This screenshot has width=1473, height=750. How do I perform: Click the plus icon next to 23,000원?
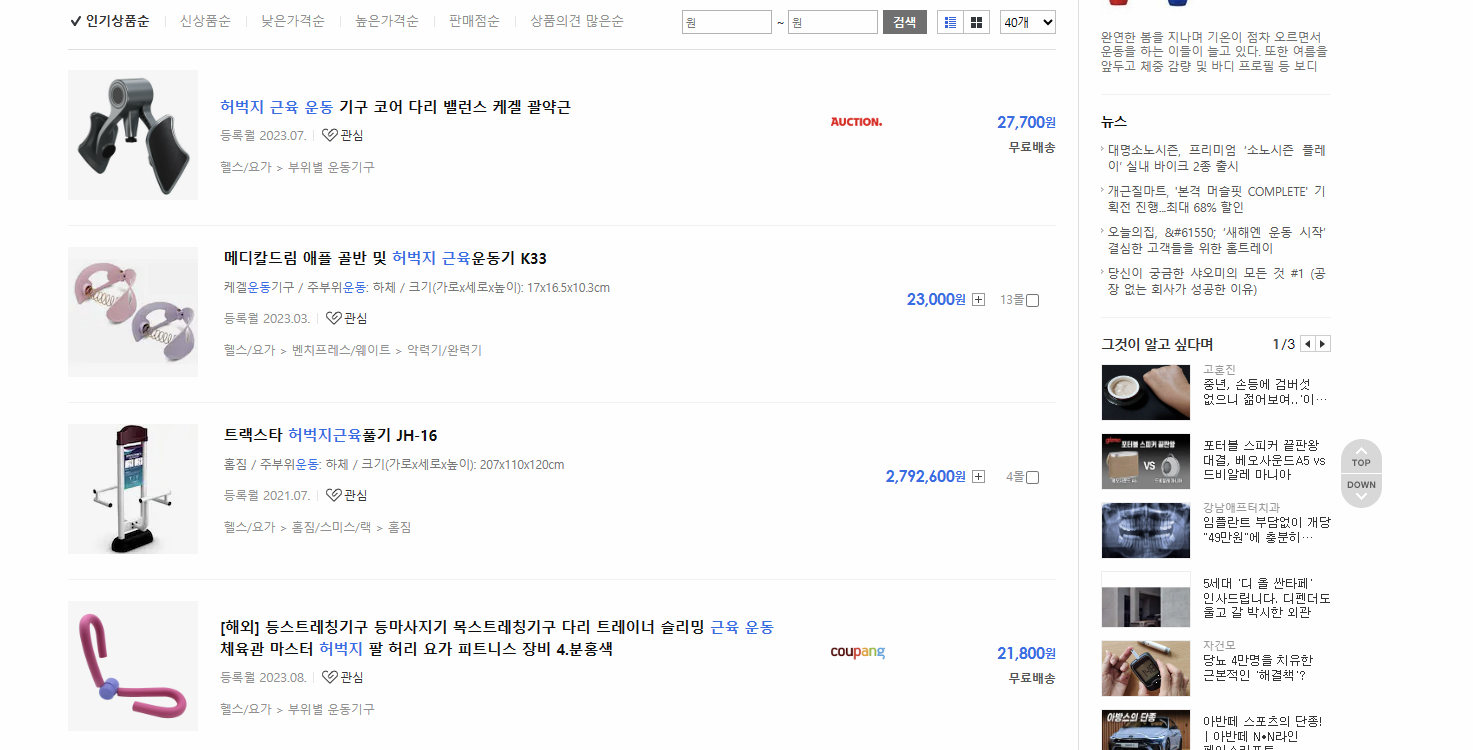pyautogui.click(x=978, y=299)
